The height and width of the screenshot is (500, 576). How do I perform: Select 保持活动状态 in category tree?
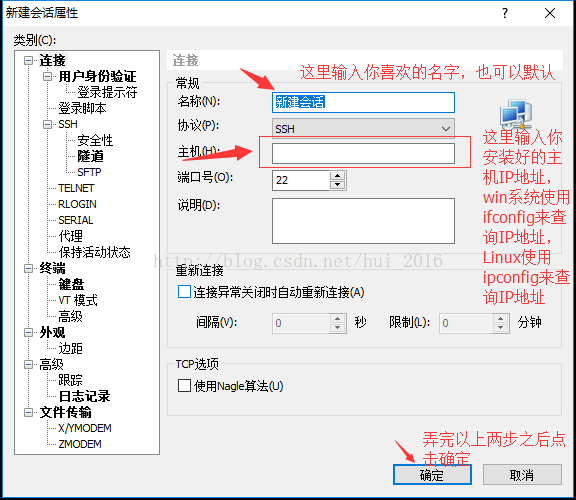coord(94,252)
